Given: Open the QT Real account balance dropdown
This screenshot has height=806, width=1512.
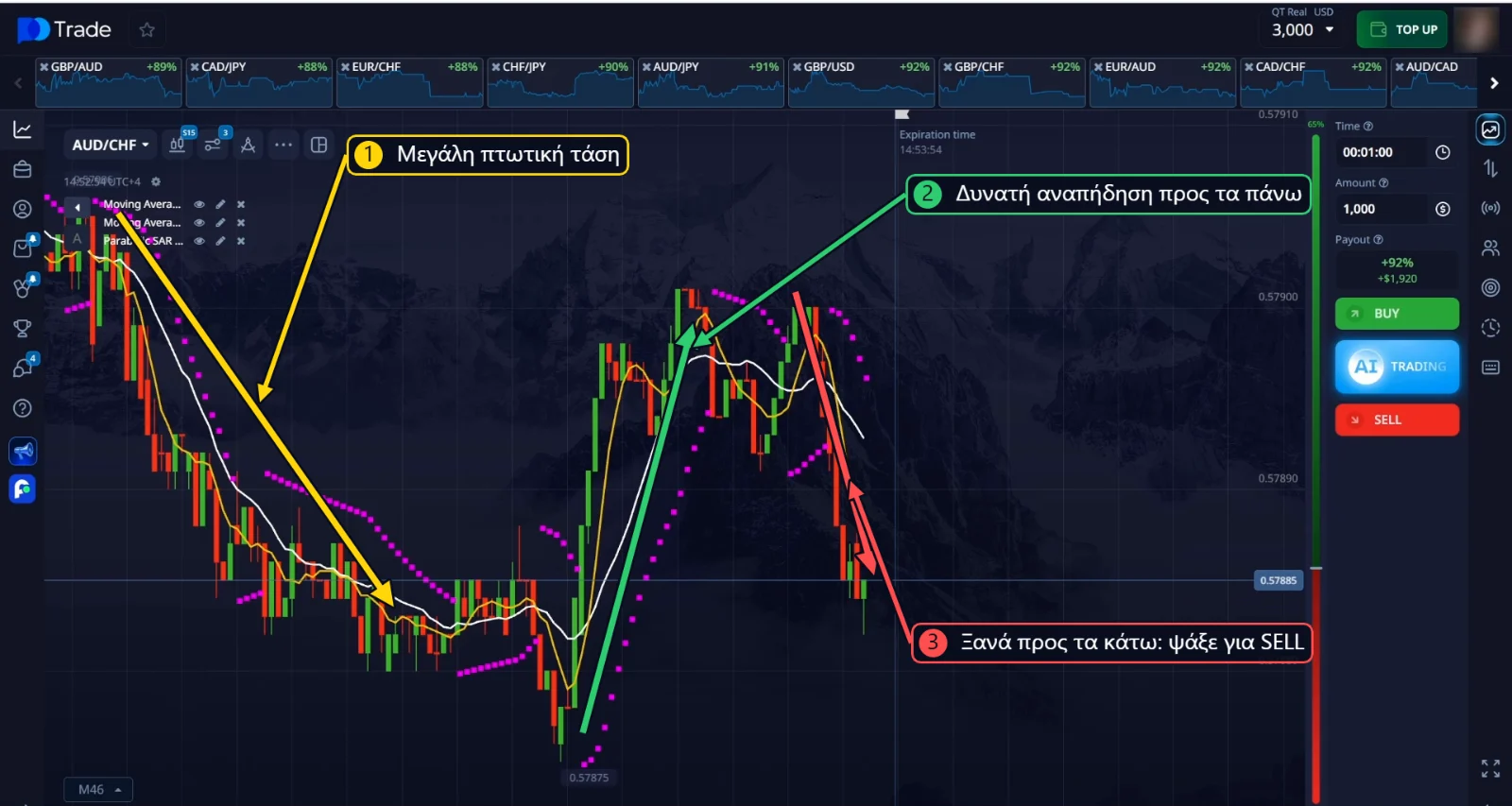Looking at the screenshot, I should [1302, 29].
